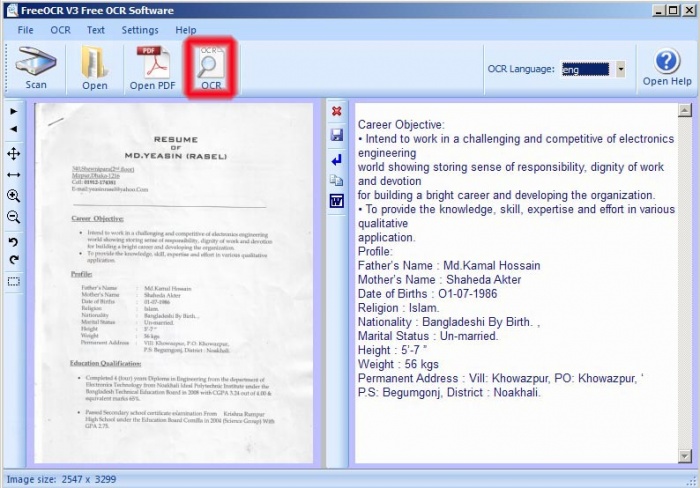The image size is (700, 488).
Task: Activate the dashed selection rectangle tool
Action: [x=14, y=281]
